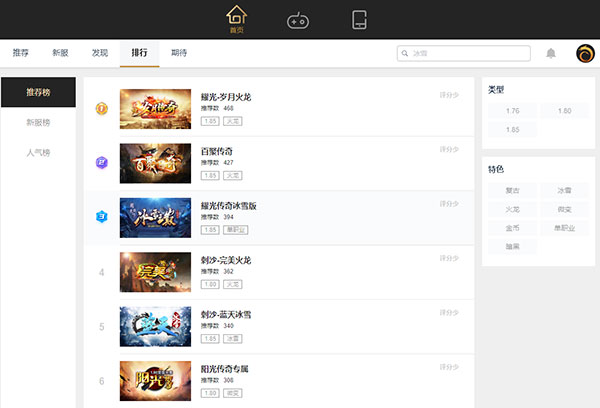The width and height of the screenshot is (600, 408).
Task: Click the rank number 5
Action: tap(101, 326)
